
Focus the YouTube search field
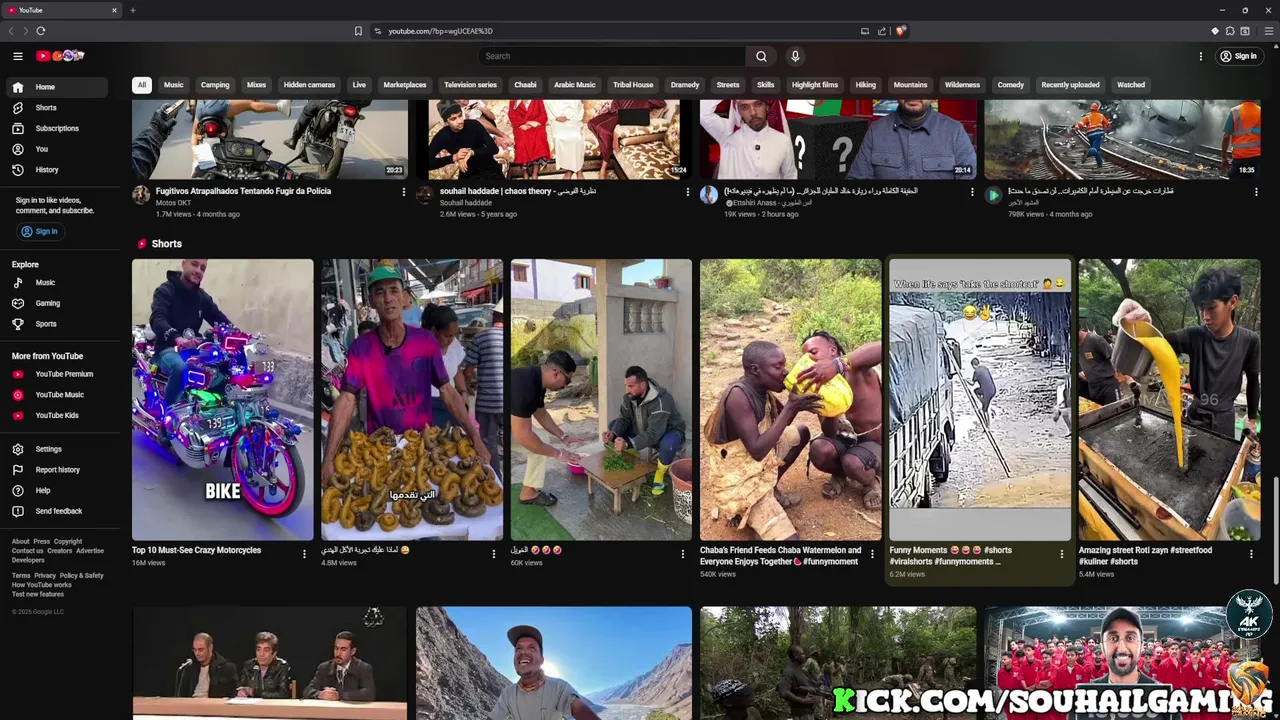[x=612, y=56]
